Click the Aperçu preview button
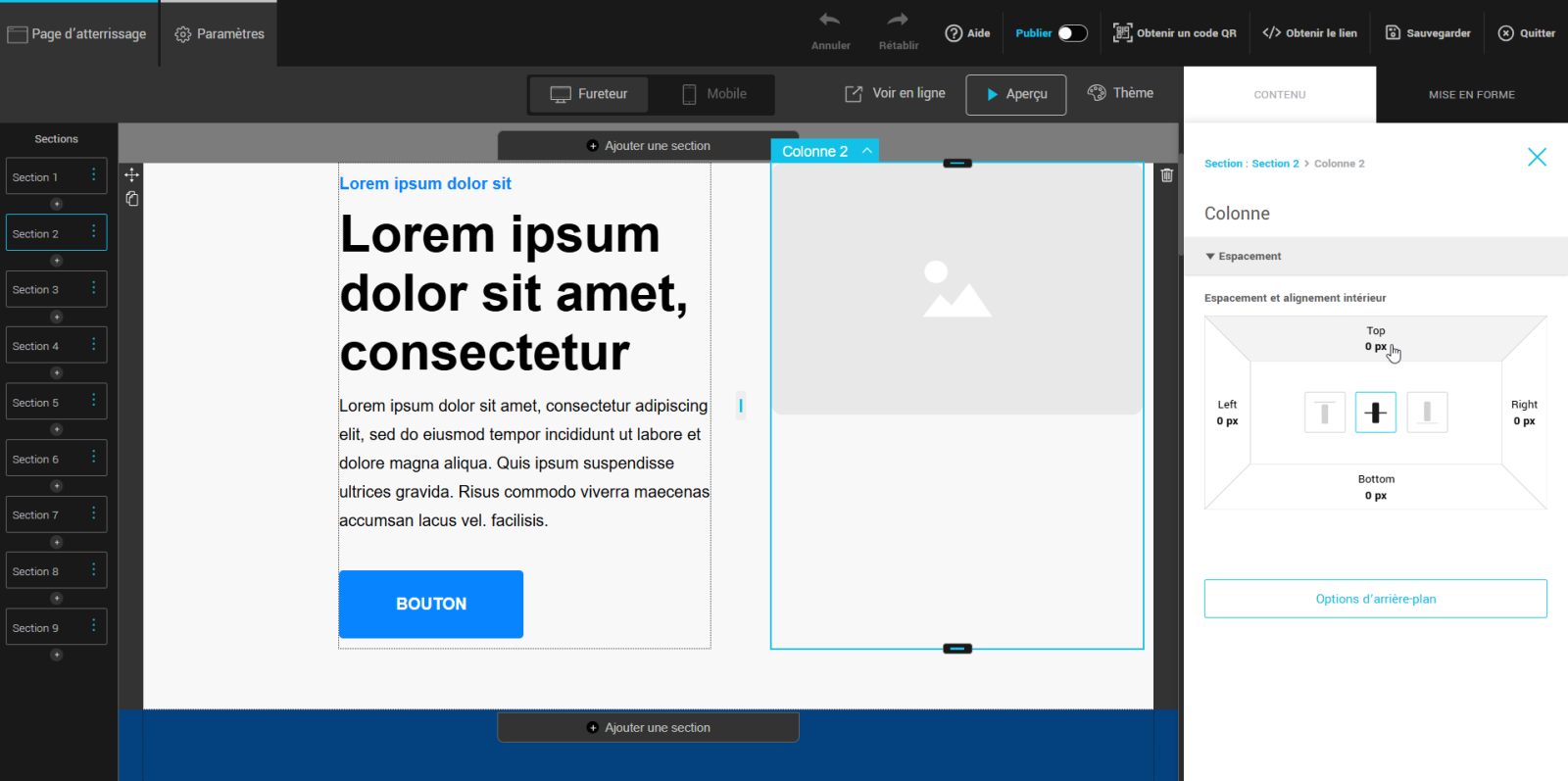The image size is (1568, 781). pyautogui.click(x=1015, y=95)
